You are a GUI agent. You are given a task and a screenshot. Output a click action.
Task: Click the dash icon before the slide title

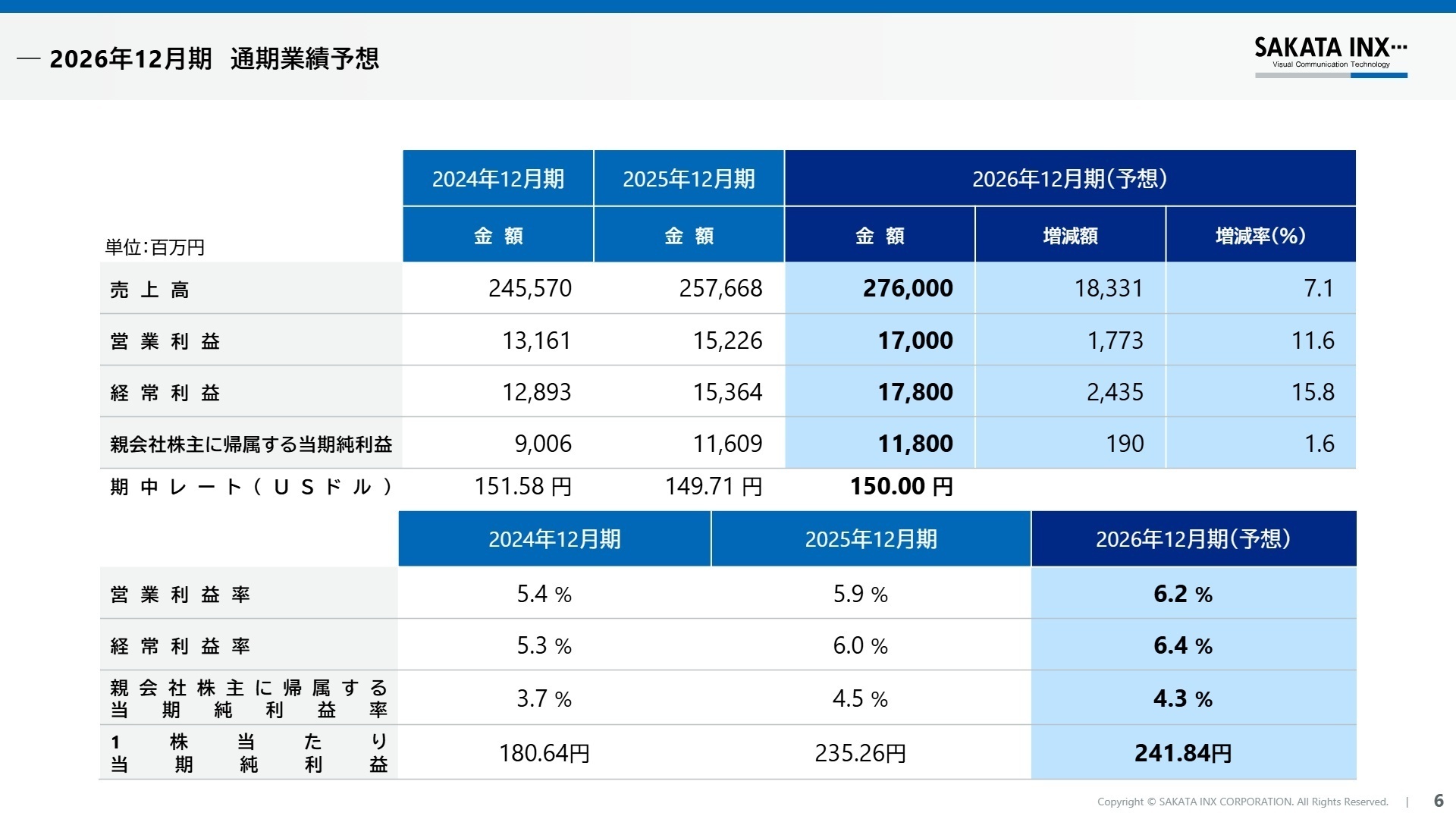click(28, 58)
